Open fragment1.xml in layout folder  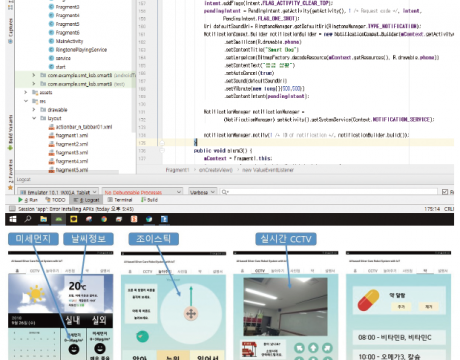(x=68, y=135)
